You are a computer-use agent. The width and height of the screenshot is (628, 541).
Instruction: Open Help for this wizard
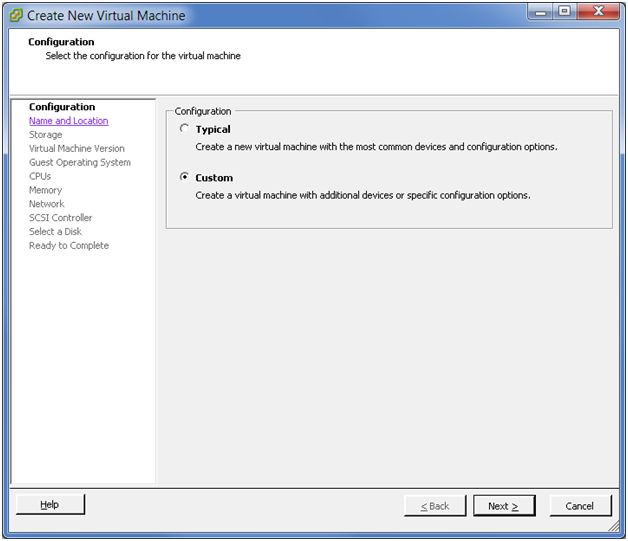pos(50,504)
